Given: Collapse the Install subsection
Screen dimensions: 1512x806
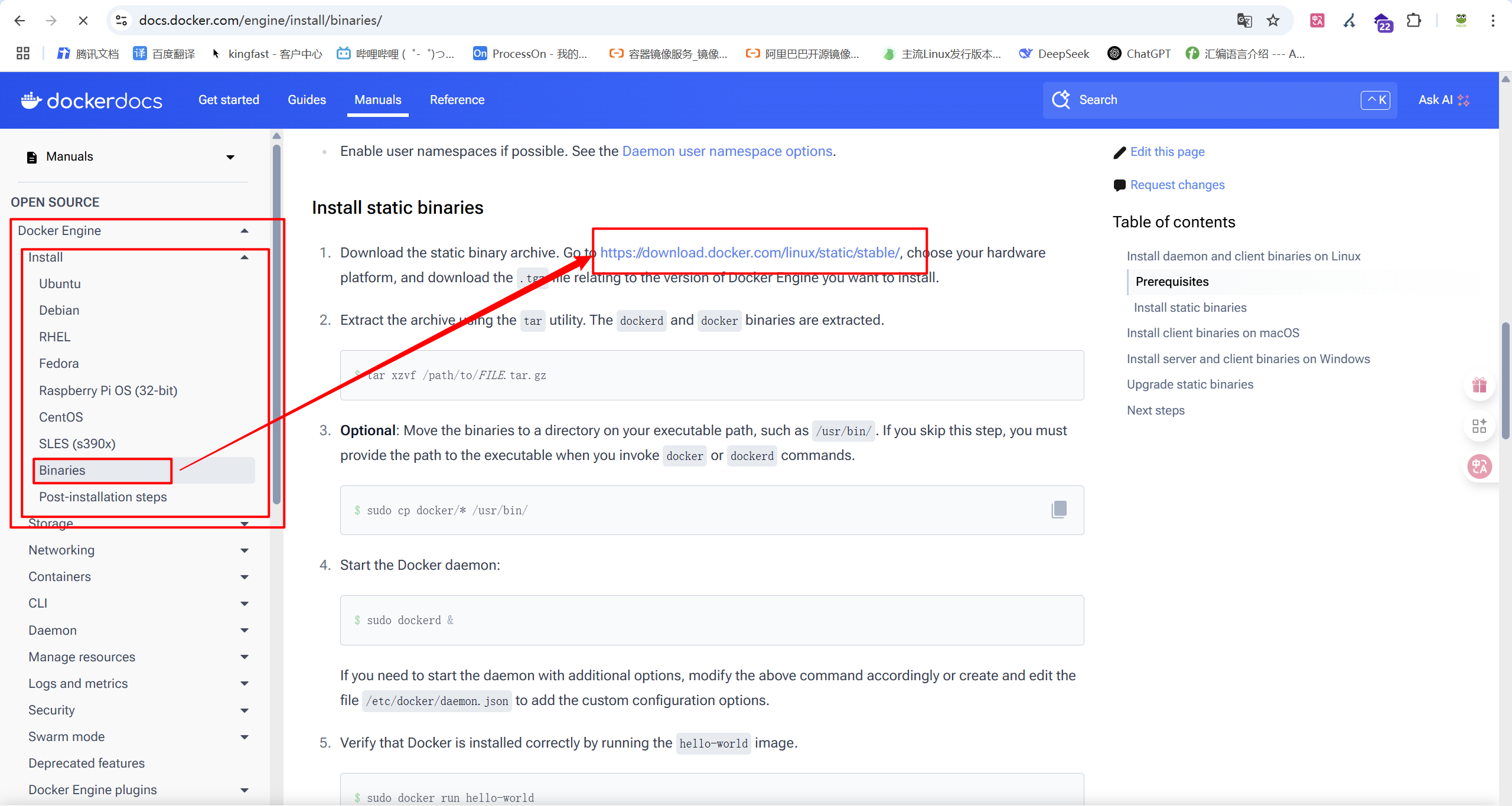Looking at the screenshot, I should (245, 257).
